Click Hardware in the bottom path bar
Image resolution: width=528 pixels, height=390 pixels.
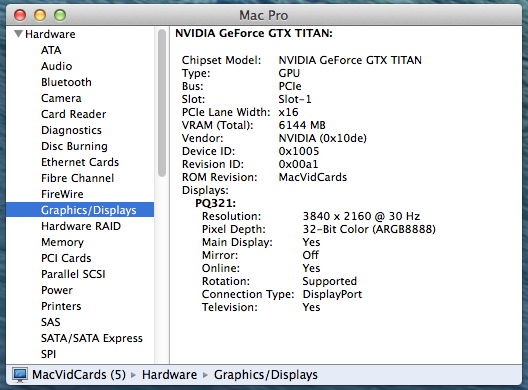[x=169, y=375]
